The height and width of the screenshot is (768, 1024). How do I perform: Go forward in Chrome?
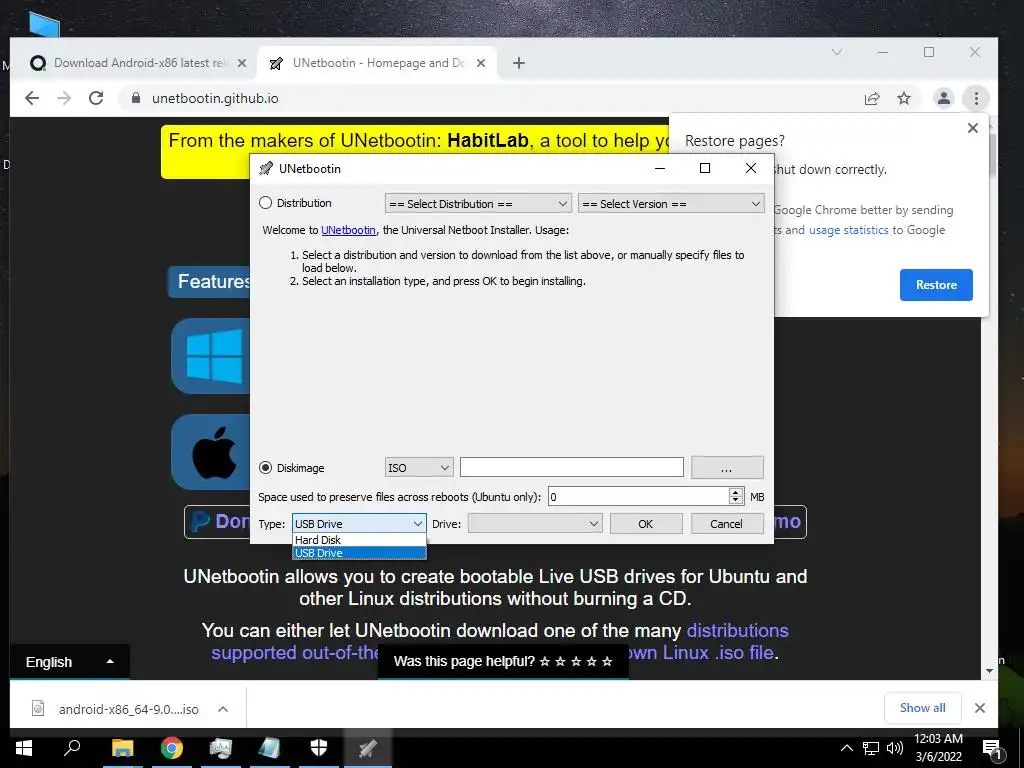pyautogui.click(x=64, y=98)
